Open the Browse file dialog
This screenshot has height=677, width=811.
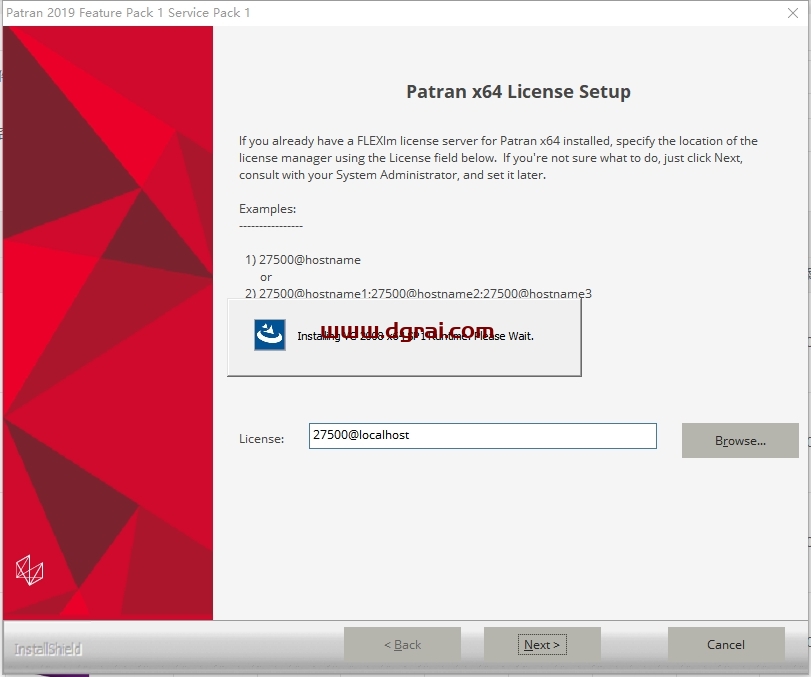[x=740, y=441]
